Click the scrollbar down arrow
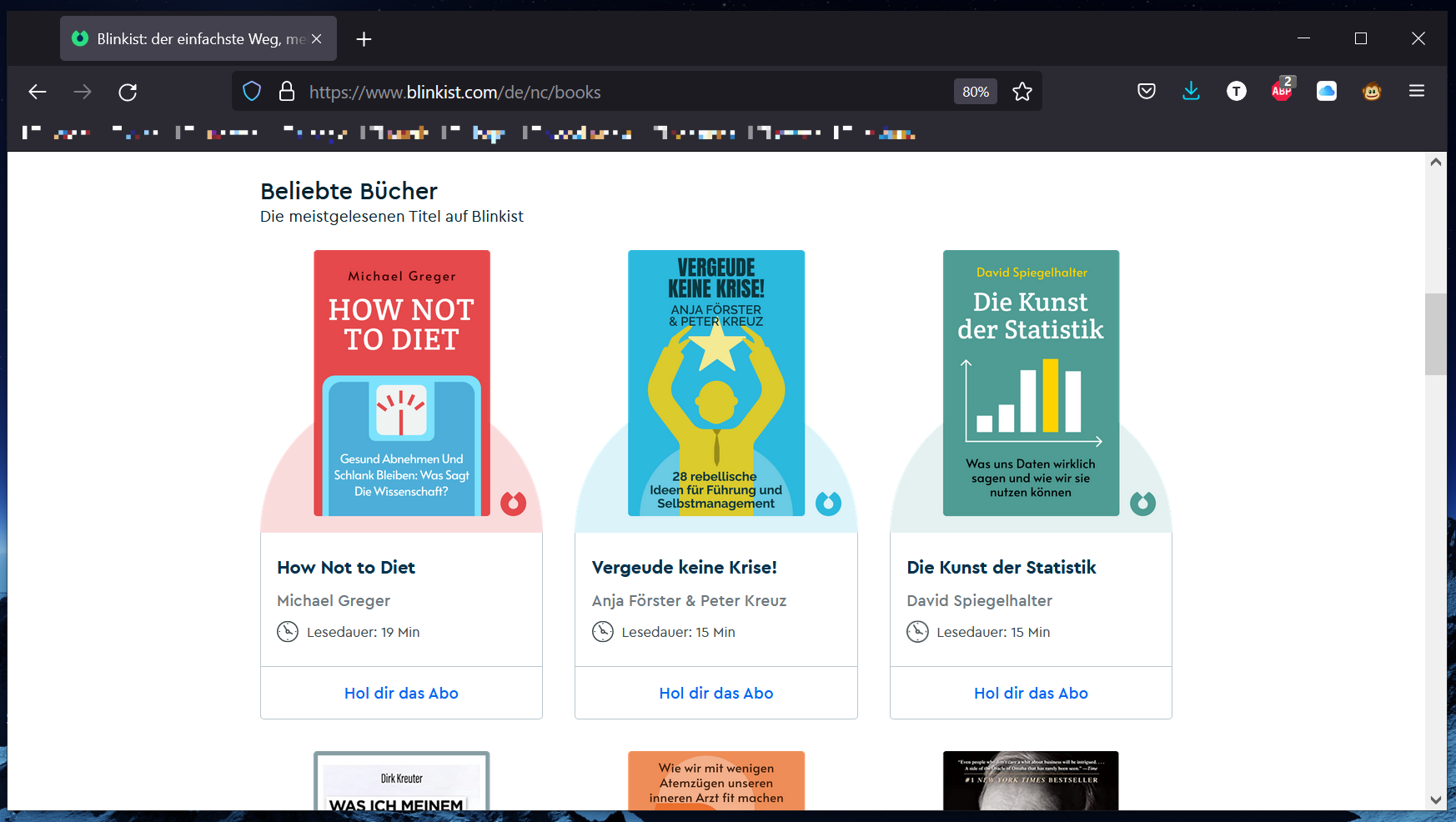The height and width of the screenshot is (822, 1456). [1435, 799]
